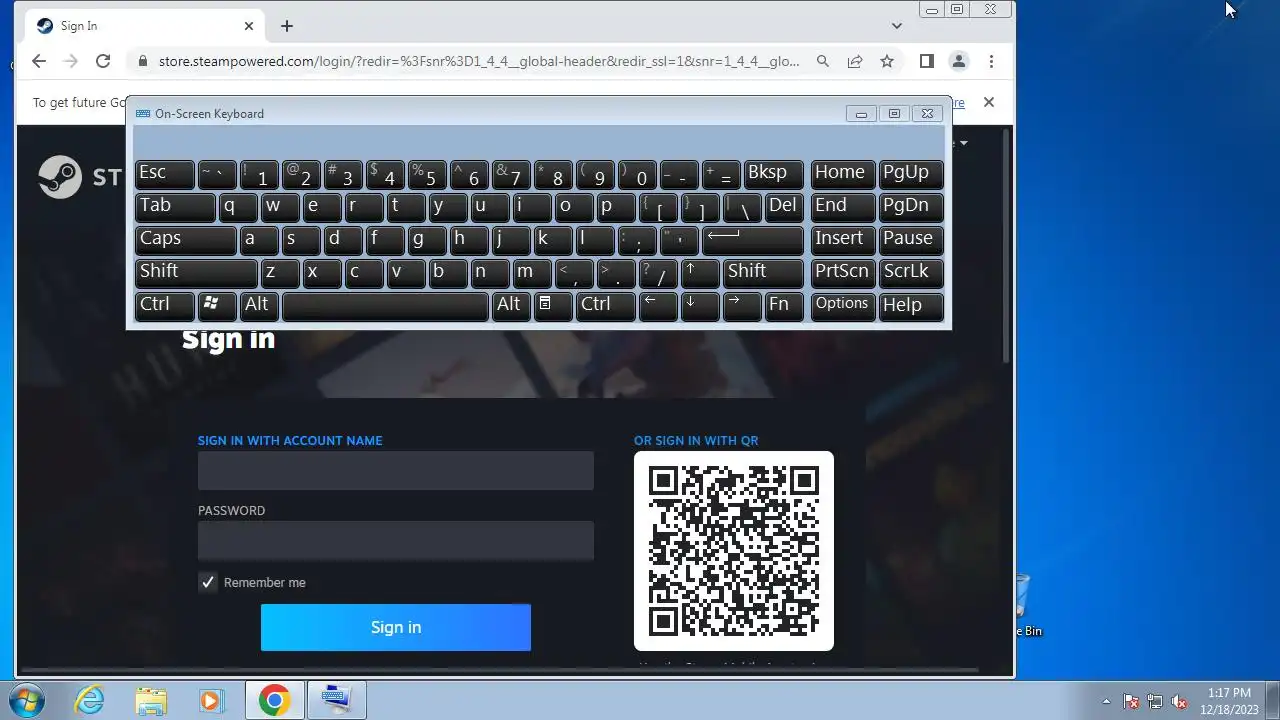Toggle ScrLk key
The image size is (1280, 720).
click(x=911, y=272)
